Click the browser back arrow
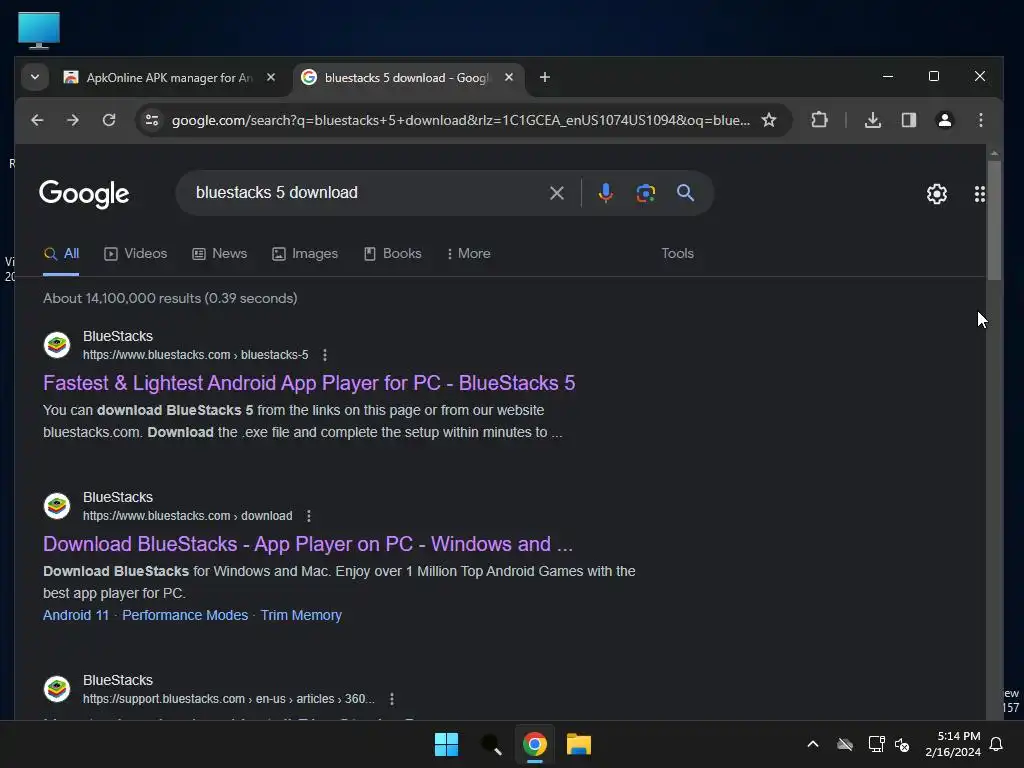Viewport: 1024px width, 768px height. click(x=37, y=120)
